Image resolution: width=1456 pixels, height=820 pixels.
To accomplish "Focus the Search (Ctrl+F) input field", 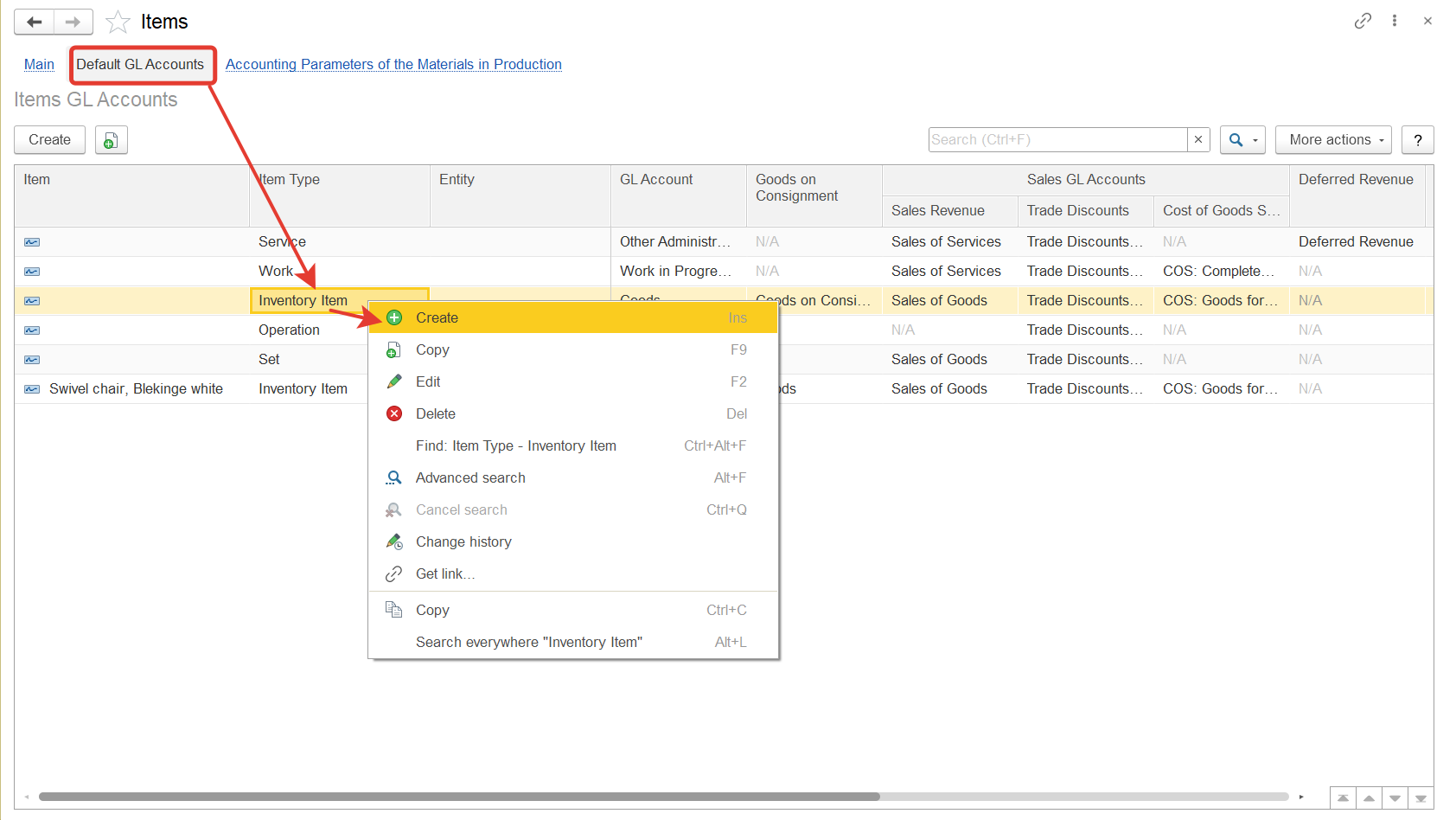I will (1057, 139).
